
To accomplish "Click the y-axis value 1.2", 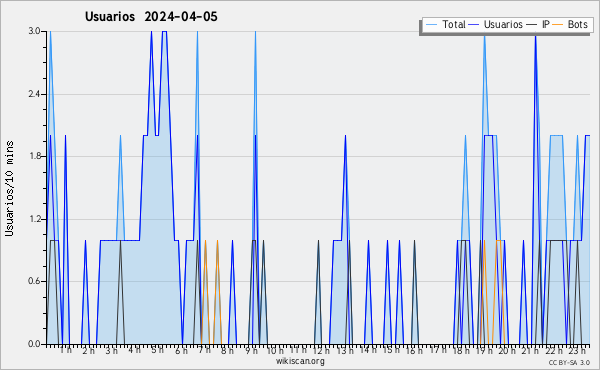I will [34, 219].
